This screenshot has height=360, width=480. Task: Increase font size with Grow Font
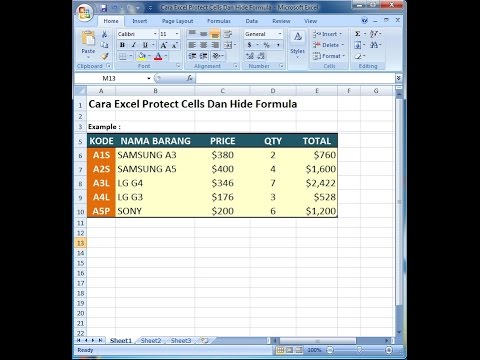coord(164,45)
